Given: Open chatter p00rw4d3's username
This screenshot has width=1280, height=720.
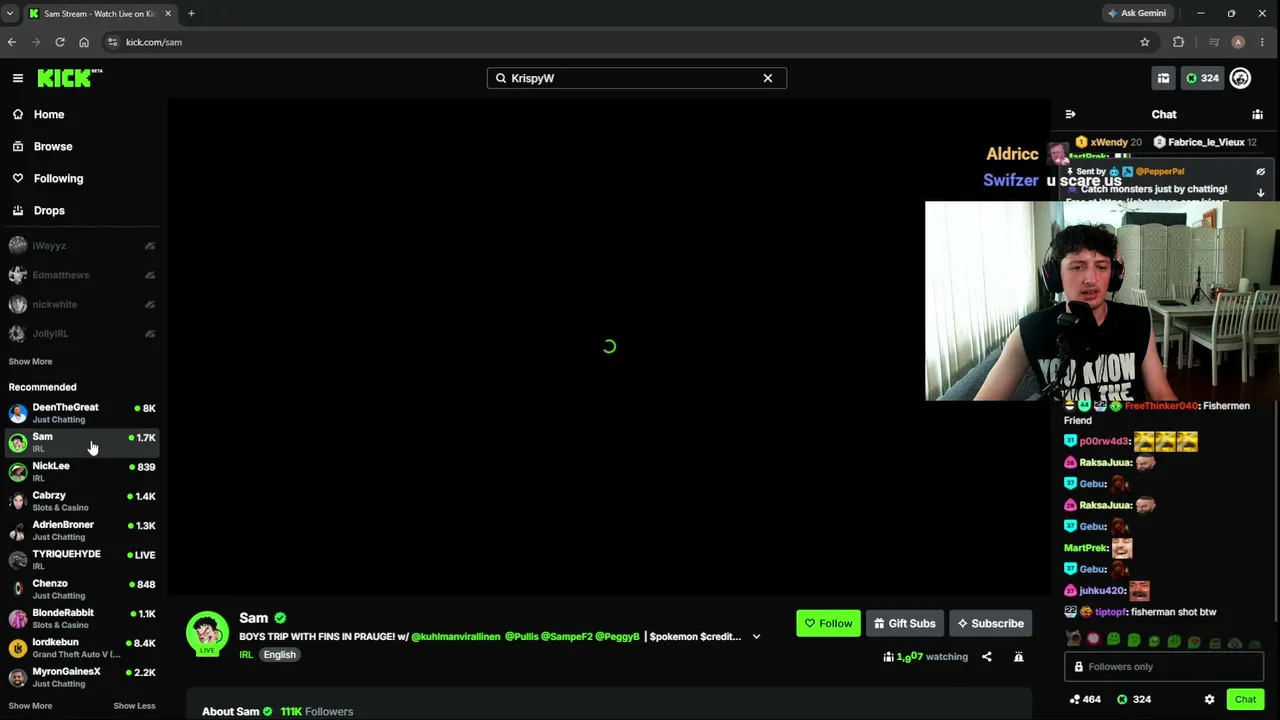Looking at the screenshot, I should (x=1104, y=441).
